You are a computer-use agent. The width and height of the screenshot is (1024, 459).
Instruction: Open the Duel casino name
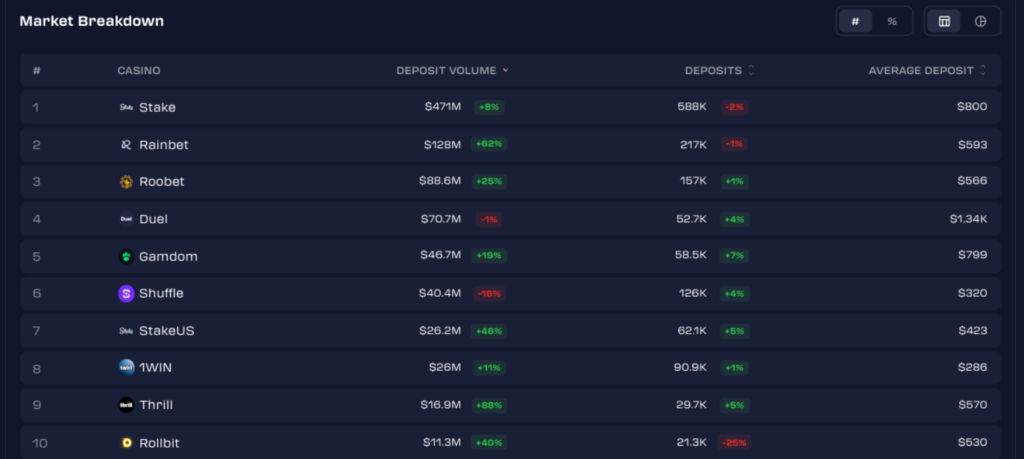coord(153,219)
